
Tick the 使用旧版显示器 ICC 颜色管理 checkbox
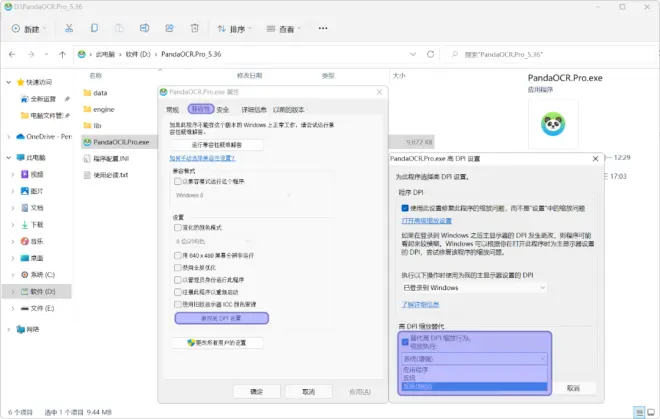(x=178, y=304)
